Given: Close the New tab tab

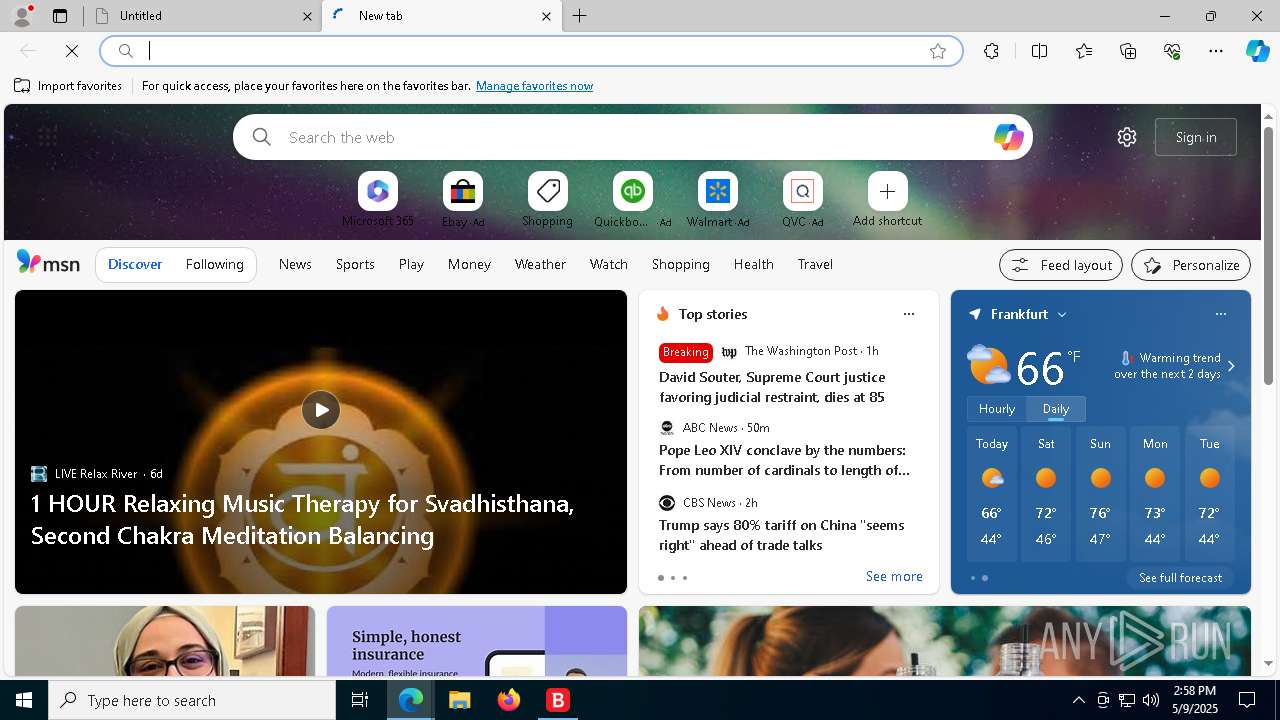Looking at the screenshot, I should tap(546, 16).
